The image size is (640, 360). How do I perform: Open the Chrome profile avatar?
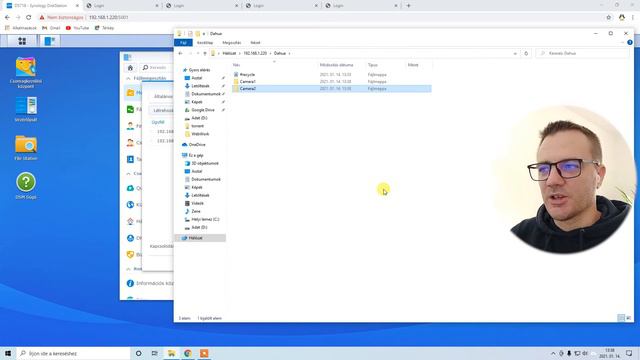click(622, 18)
